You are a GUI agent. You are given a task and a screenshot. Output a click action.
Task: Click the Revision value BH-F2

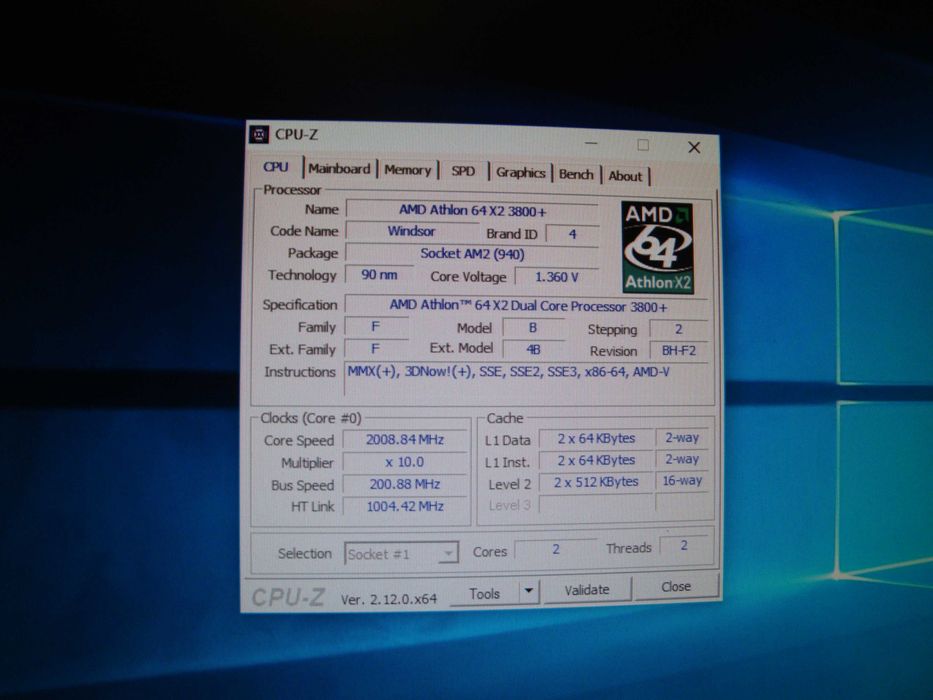(x=678, y=351)
